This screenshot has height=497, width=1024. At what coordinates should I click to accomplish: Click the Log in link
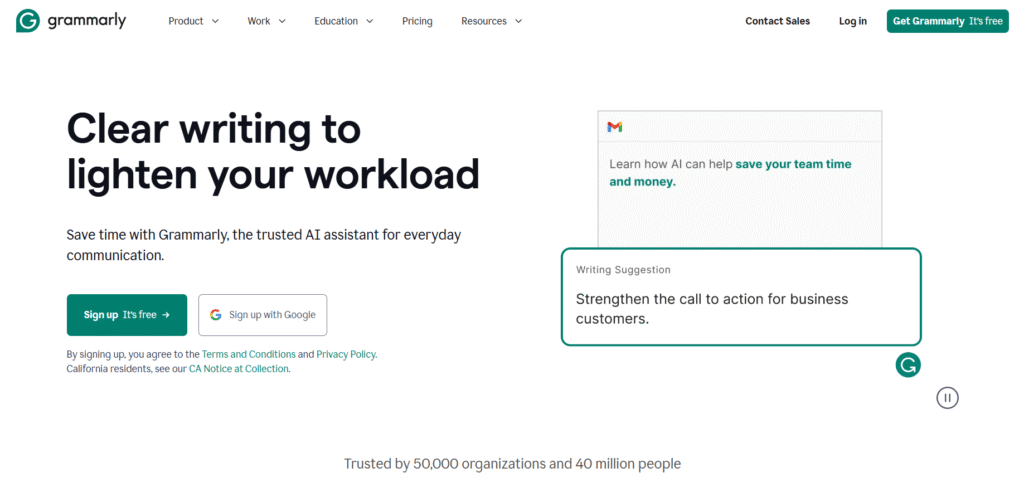[853, 21]
